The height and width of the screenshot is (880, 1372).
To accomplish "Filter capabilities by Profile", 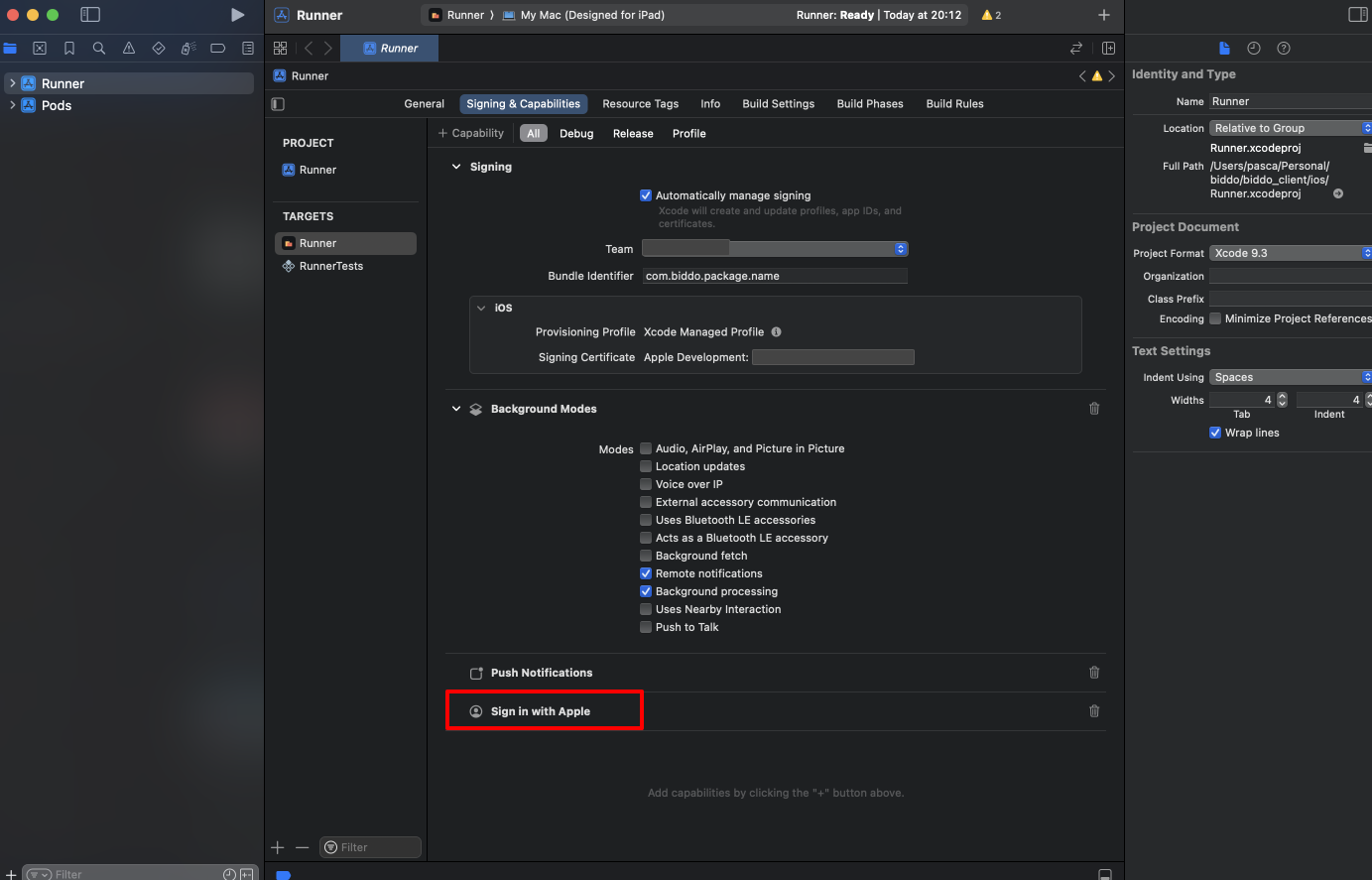I will [x=689, y=134].
